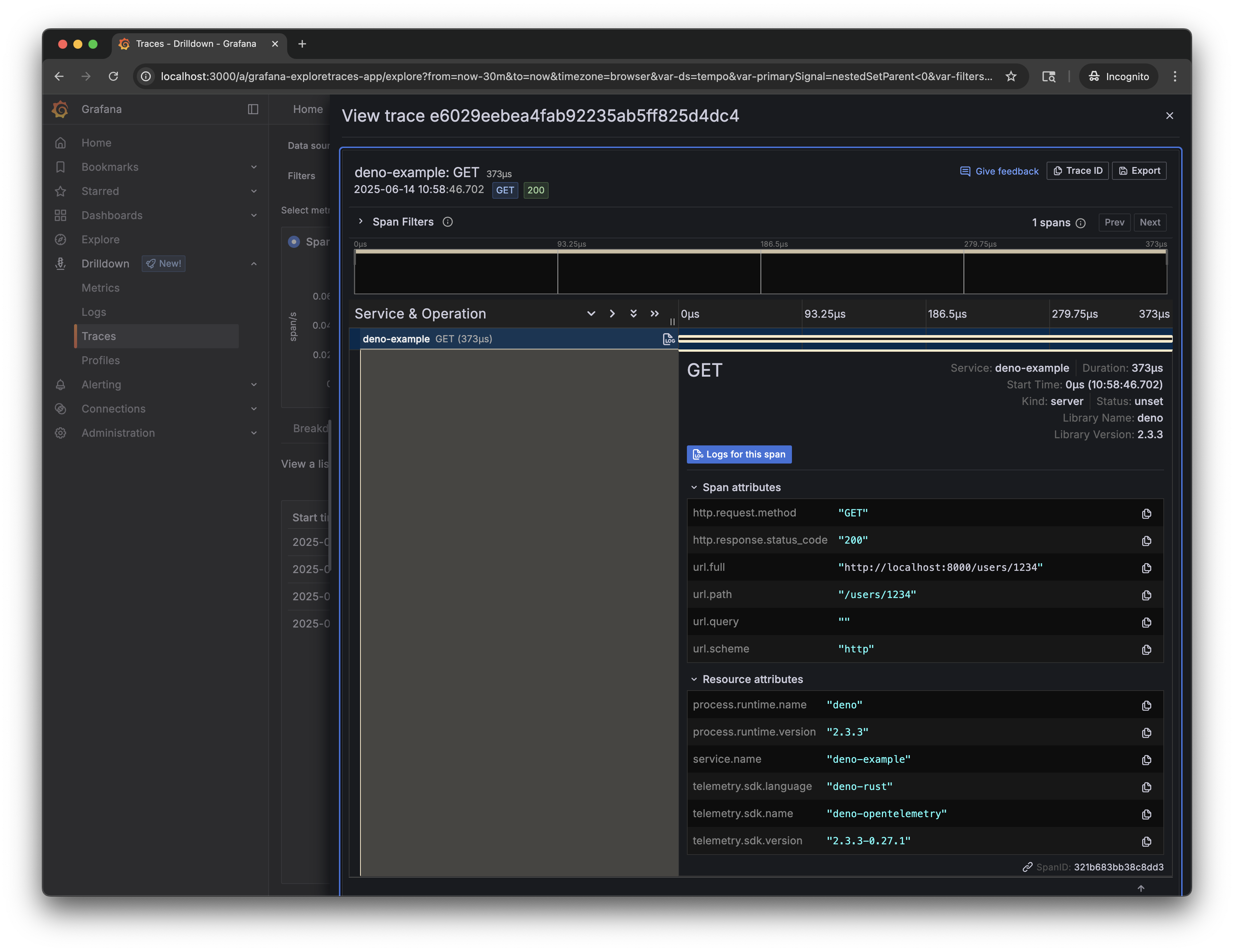Expand the Administration sidebar chevron
Viewport: 1234px width, 952px height.
pyautogui.click(x=254, y=433)
